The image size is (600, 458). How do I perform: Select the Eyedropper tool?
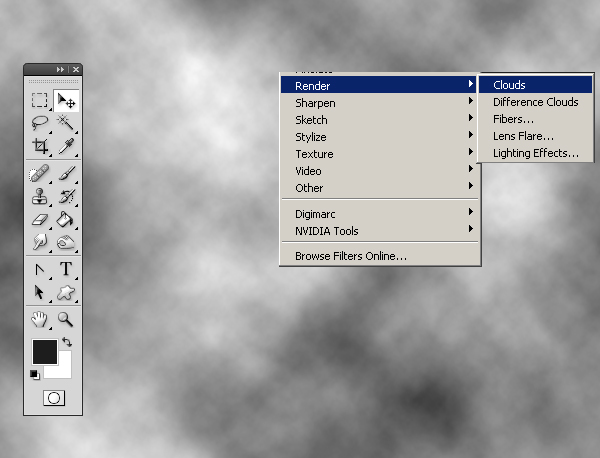coord(66,146)
